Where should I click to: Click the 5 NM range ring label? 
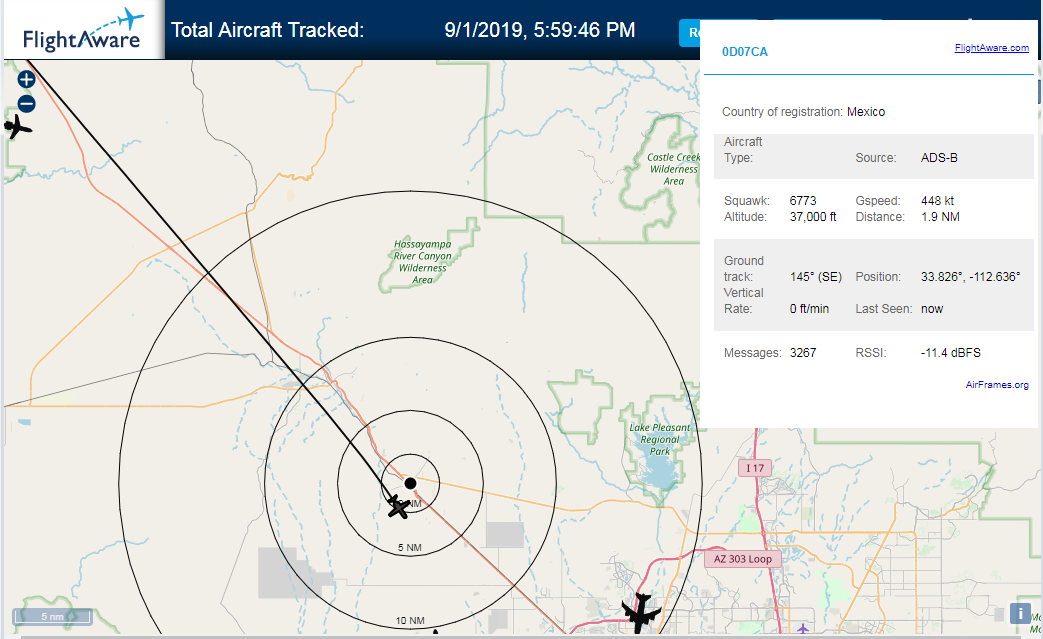click(410, 548)
